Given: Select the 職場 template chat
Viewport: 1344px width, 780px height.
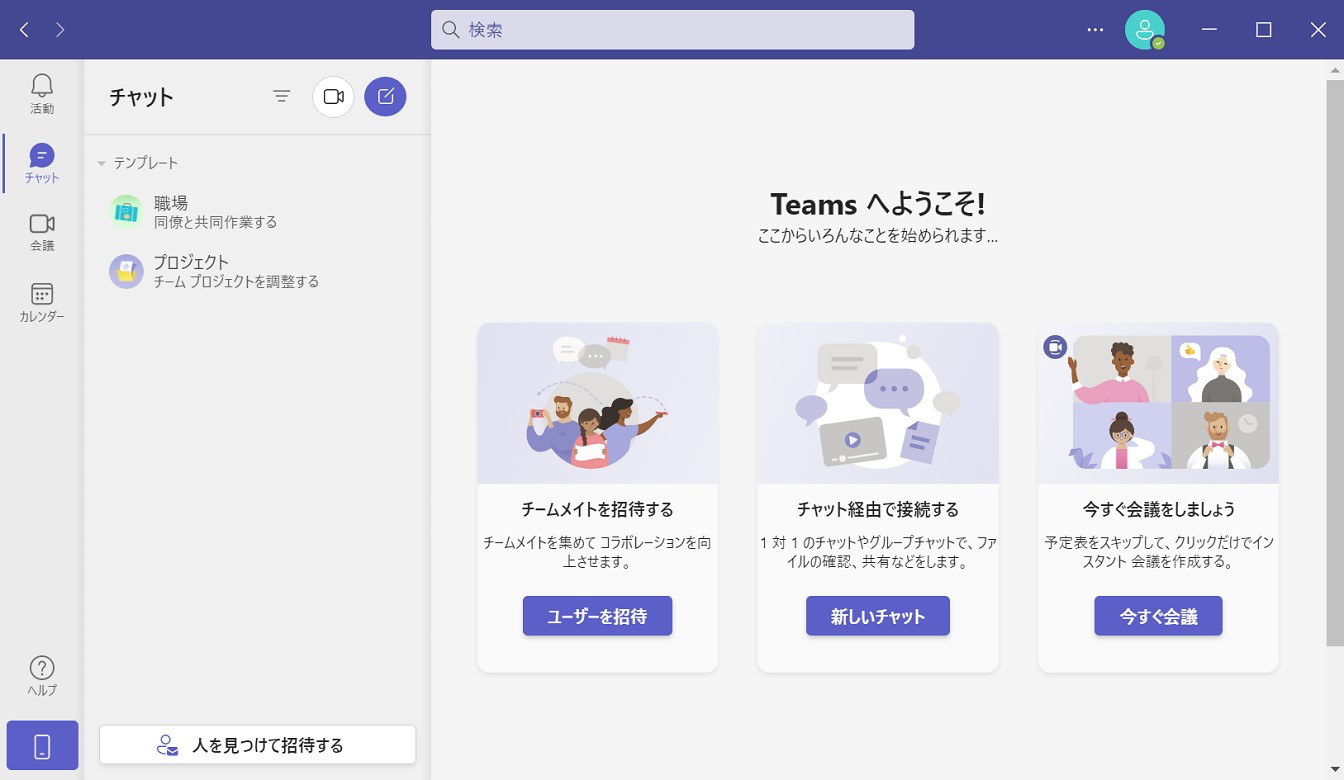Looking at the screenshot, I should pos(215,212).
